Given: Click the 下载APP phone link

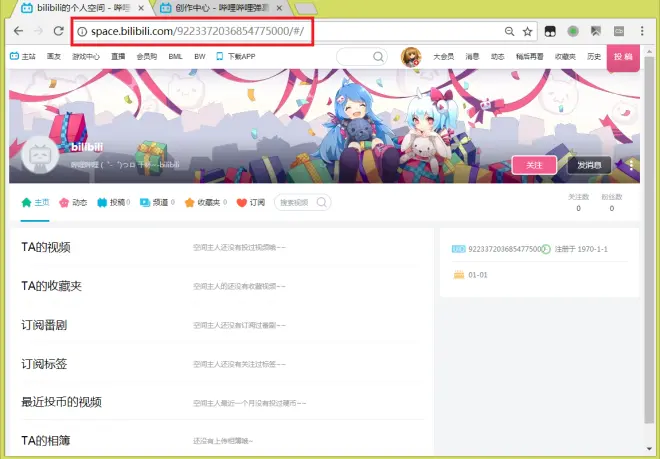Looking at the screenshot, I should tap(236, 56).
